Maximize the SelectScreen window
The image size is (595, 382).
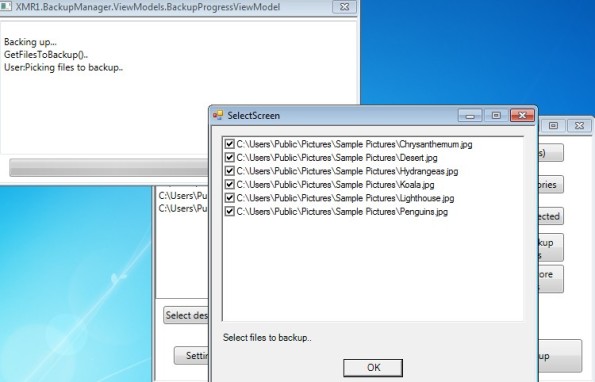pos(496,115)
